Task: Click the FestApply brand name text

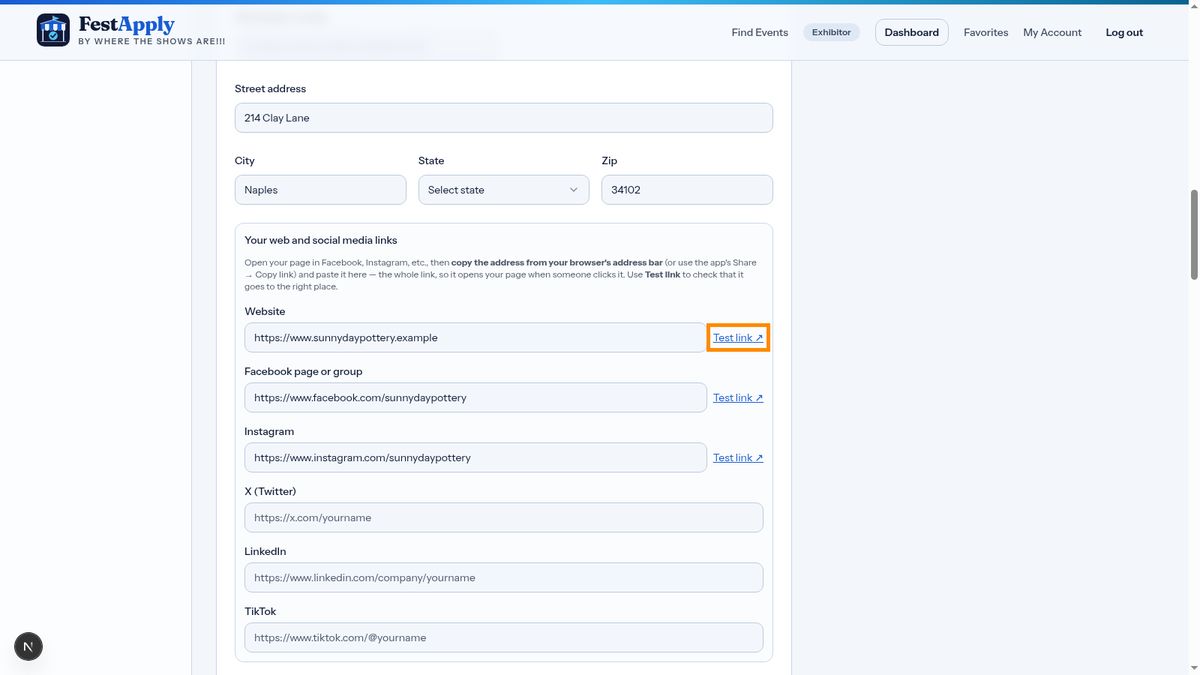Action: (x=126, y=24)
